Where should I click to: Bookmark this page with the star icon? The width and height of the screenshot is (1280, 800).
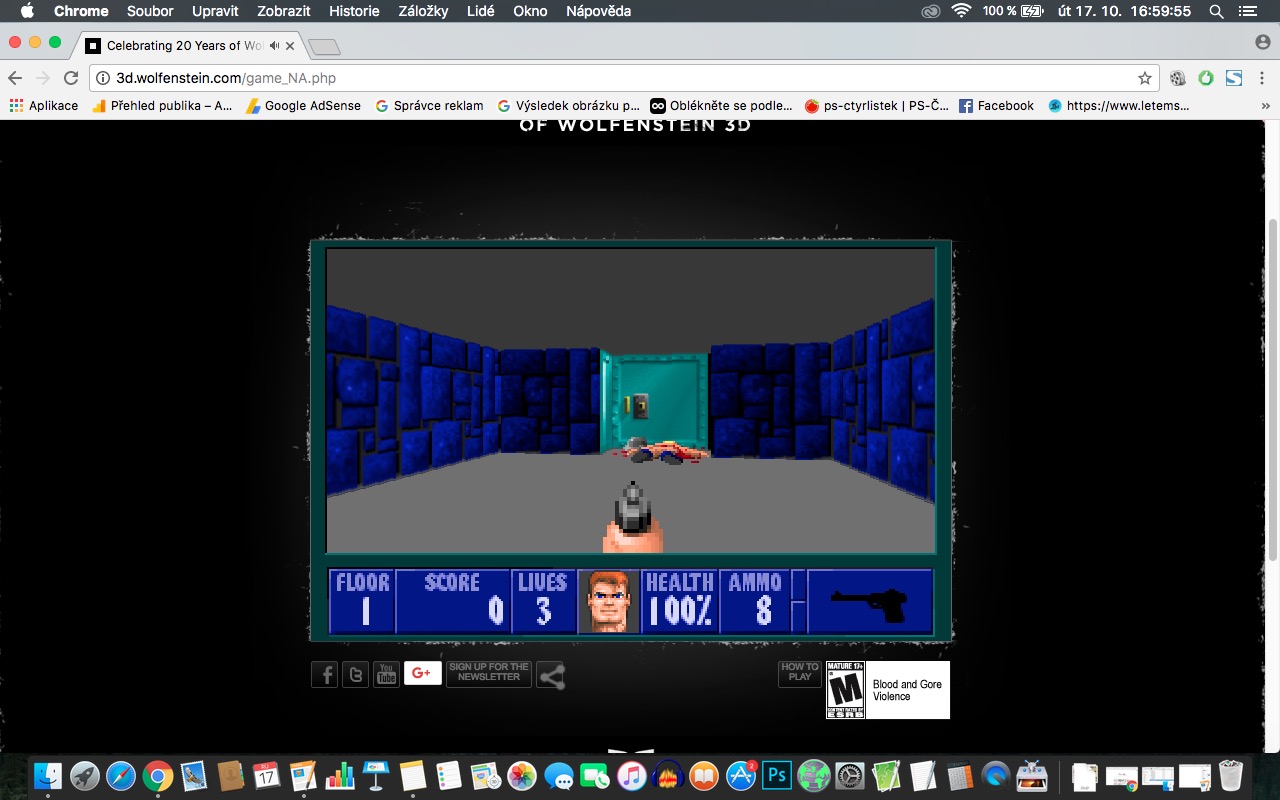point(1144,78)
